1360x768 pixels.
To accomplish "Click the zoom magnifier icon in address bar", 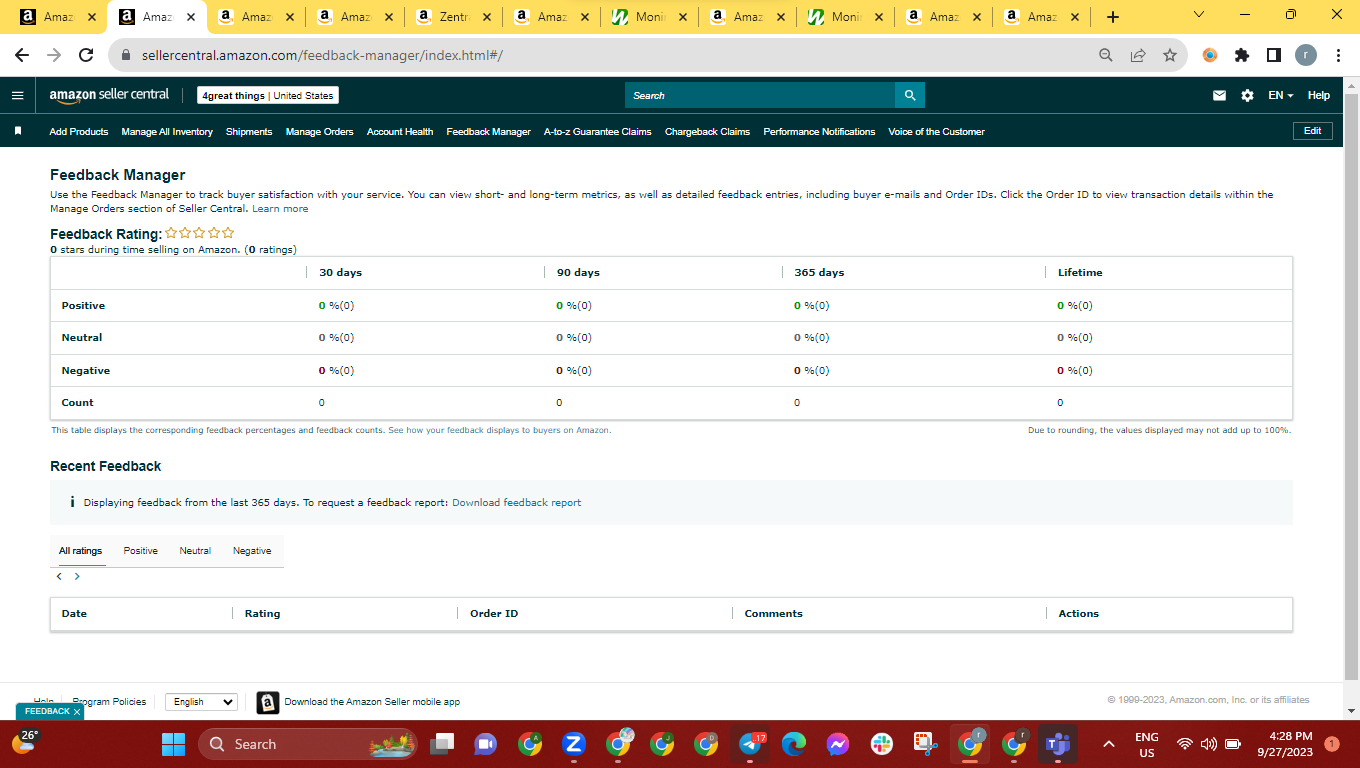I will click(x=1105, y=55).
